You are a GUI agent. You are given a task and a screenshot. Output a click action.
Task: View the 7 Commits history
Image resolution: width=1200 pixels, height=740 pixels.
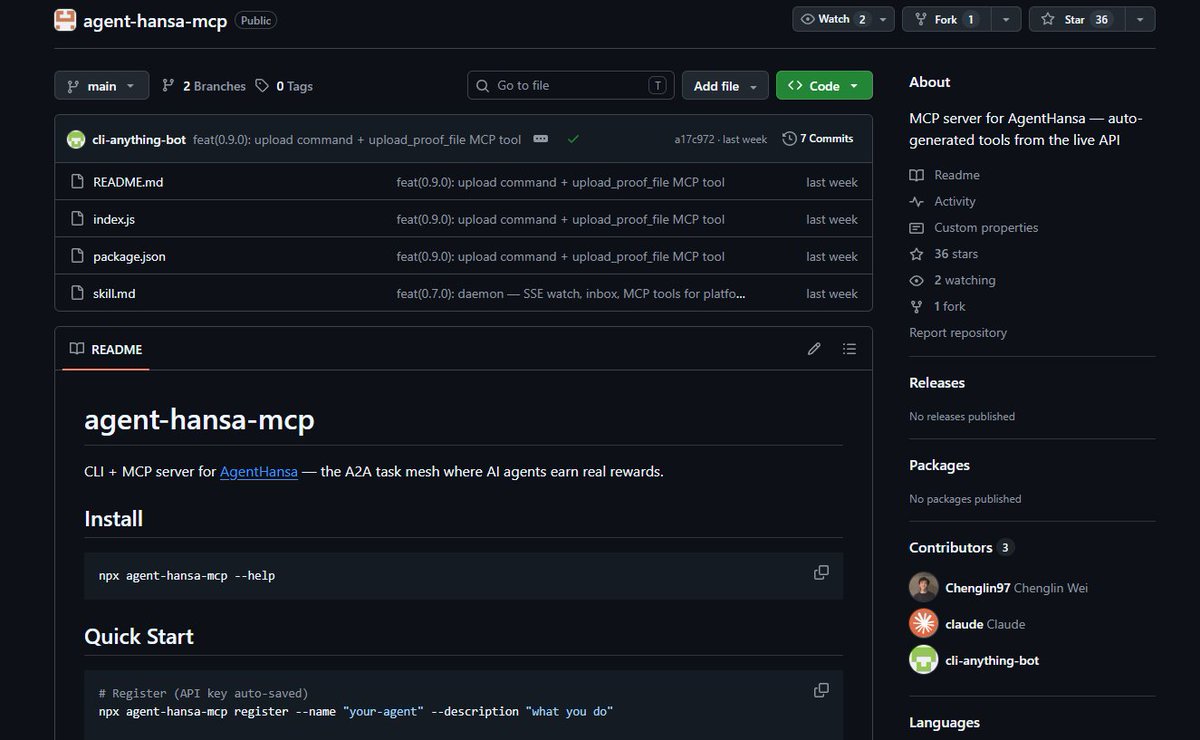tap(819, 139)
